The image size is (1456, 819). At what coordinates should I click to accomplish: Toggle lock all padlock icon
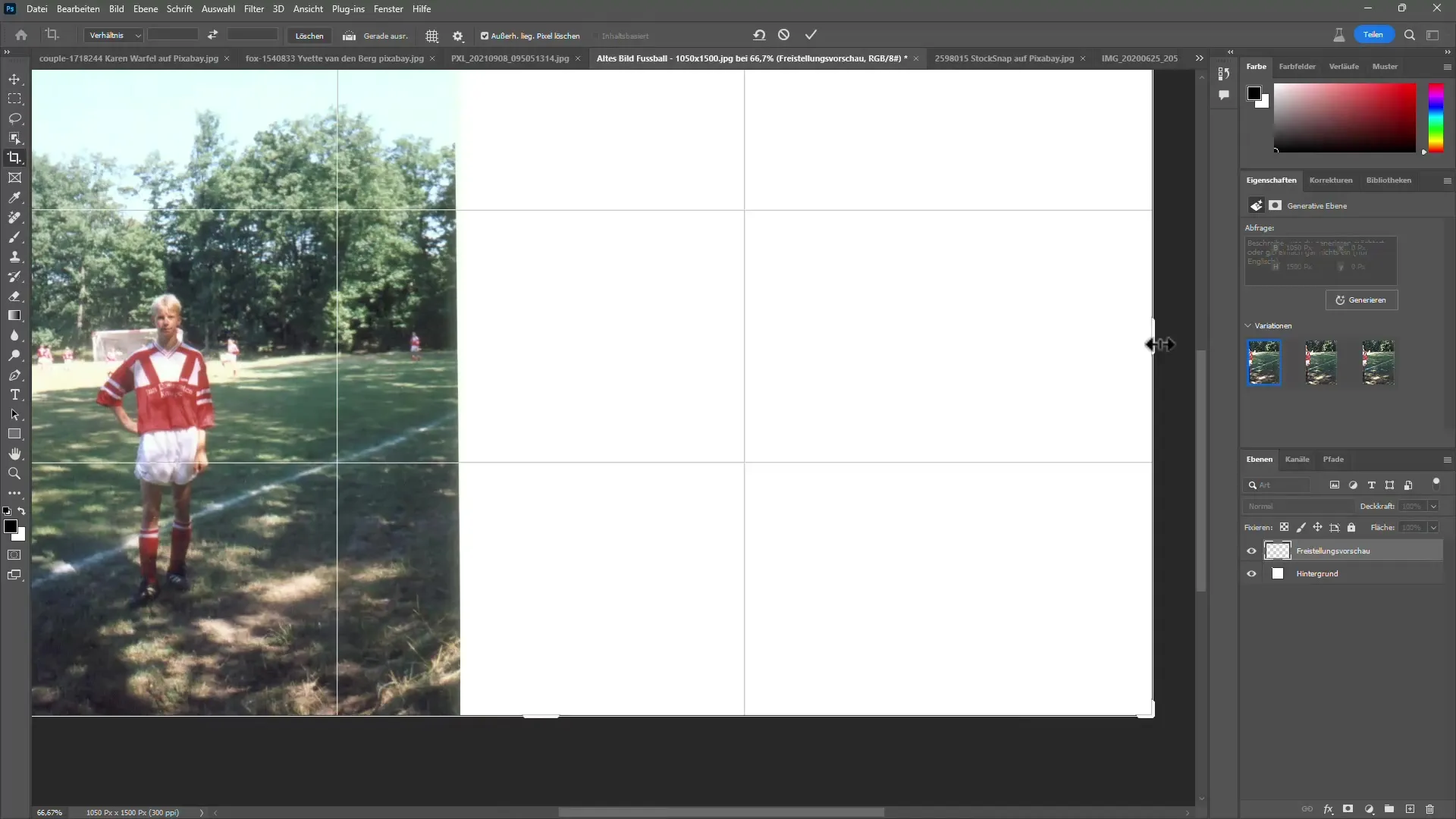click(x=1351, y=527)
